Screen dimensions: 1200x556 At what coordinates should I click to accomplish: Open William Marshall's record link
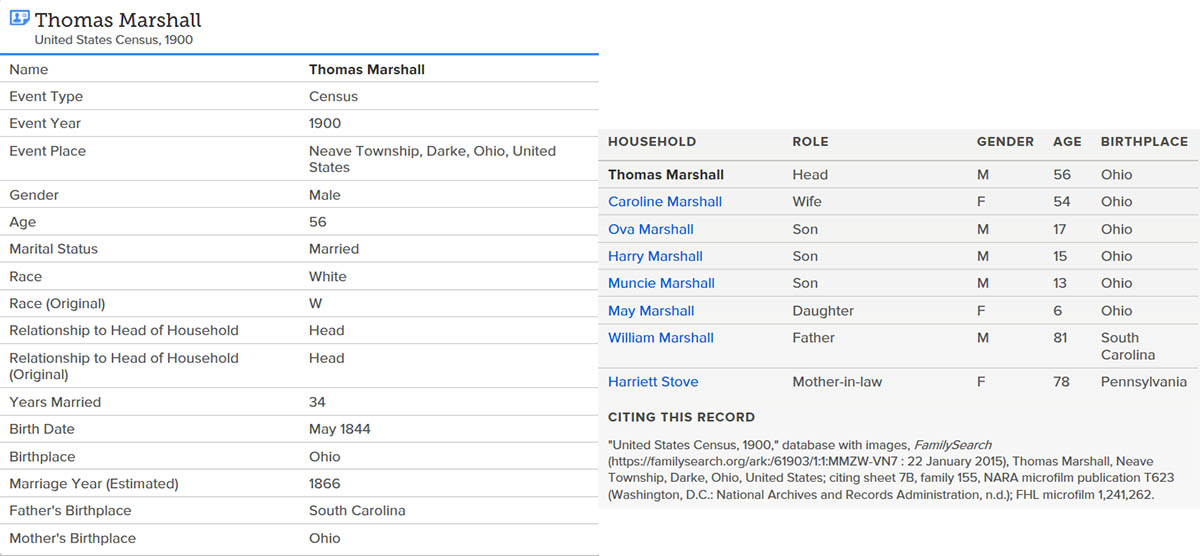(661, 338)
